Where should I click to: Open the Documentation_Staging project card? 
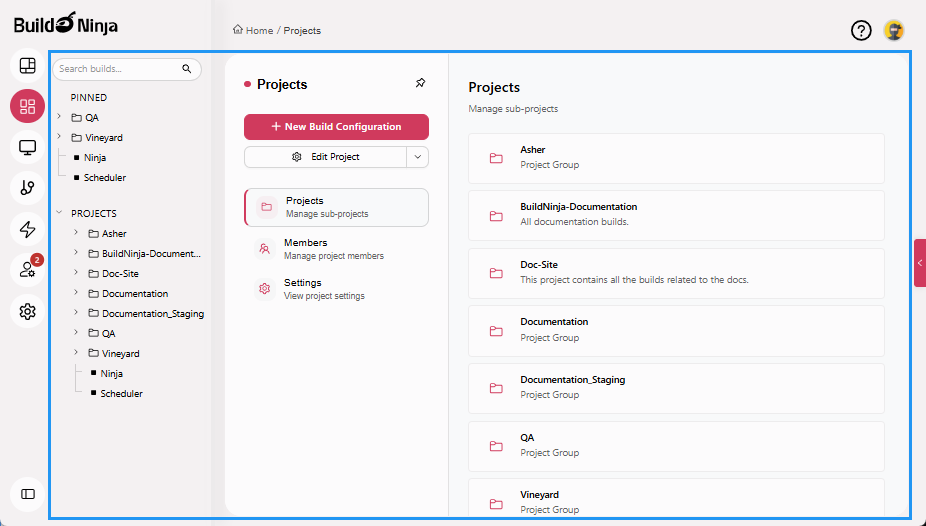pyautogui.click(x=676, y=388)
